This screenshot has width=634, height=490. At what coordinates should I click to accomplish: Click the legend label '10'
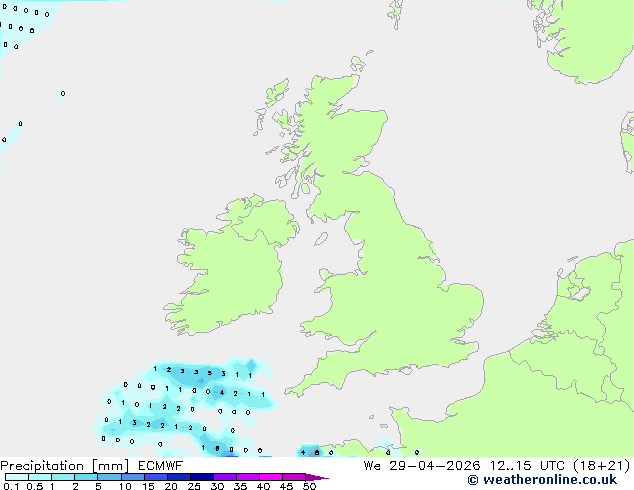(x=125, y=486)
